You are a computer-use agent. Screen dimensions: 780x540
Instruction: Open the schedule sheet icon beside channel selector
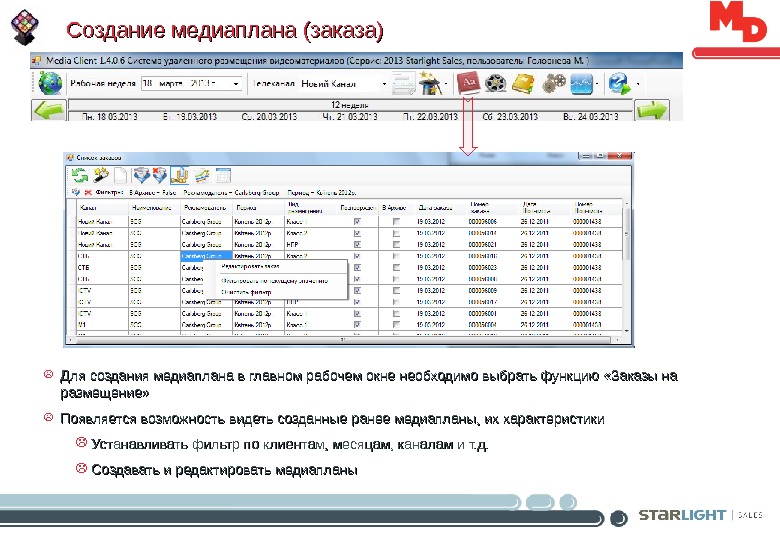tap(403, 84)
